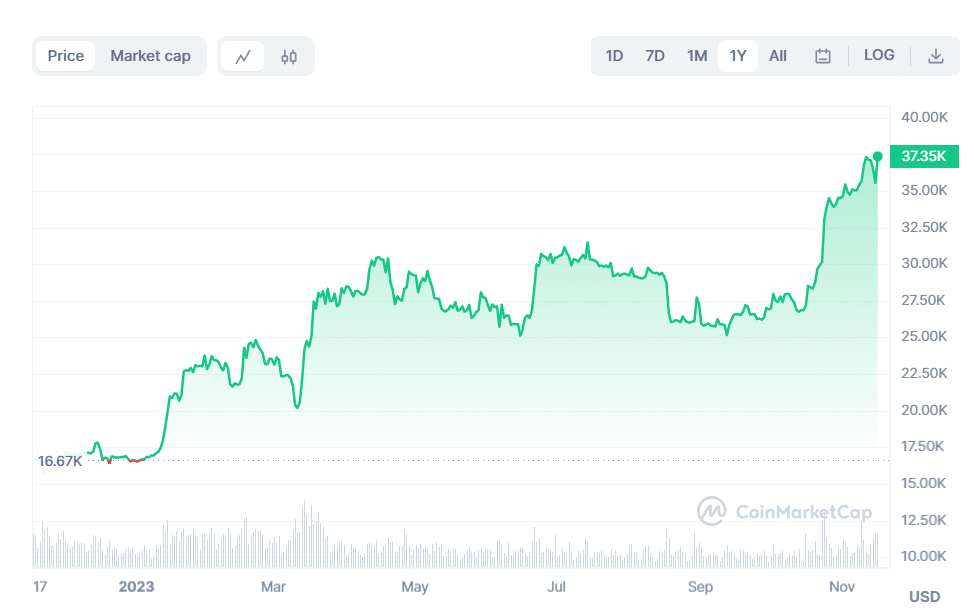The width and height of the screenshot is (974, 616).
Task: Switch to the Price tab
Action: coord(64,55)
